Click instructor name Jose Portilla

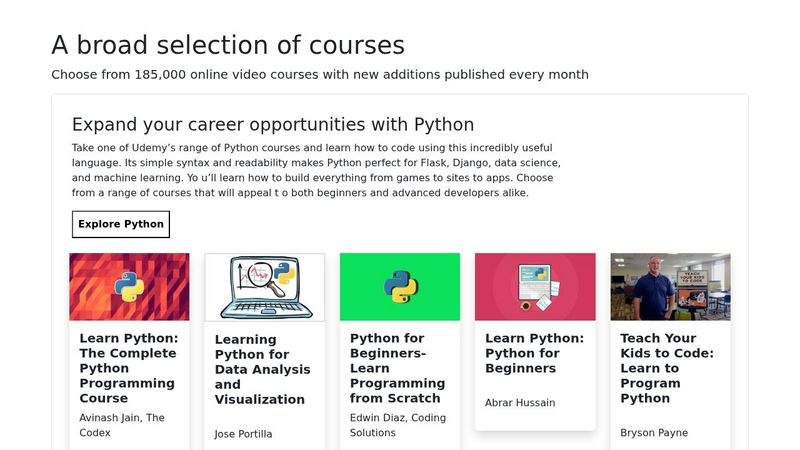[x=243, y=434]
